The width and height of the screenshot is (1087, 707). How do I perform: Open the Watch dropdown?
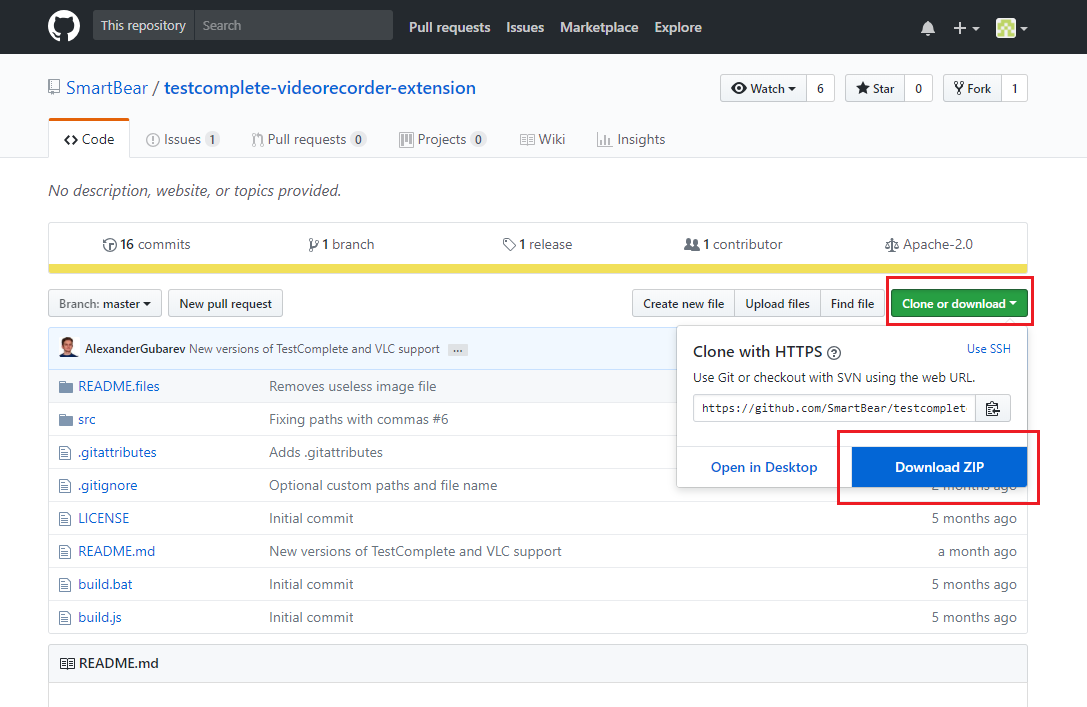763,89
